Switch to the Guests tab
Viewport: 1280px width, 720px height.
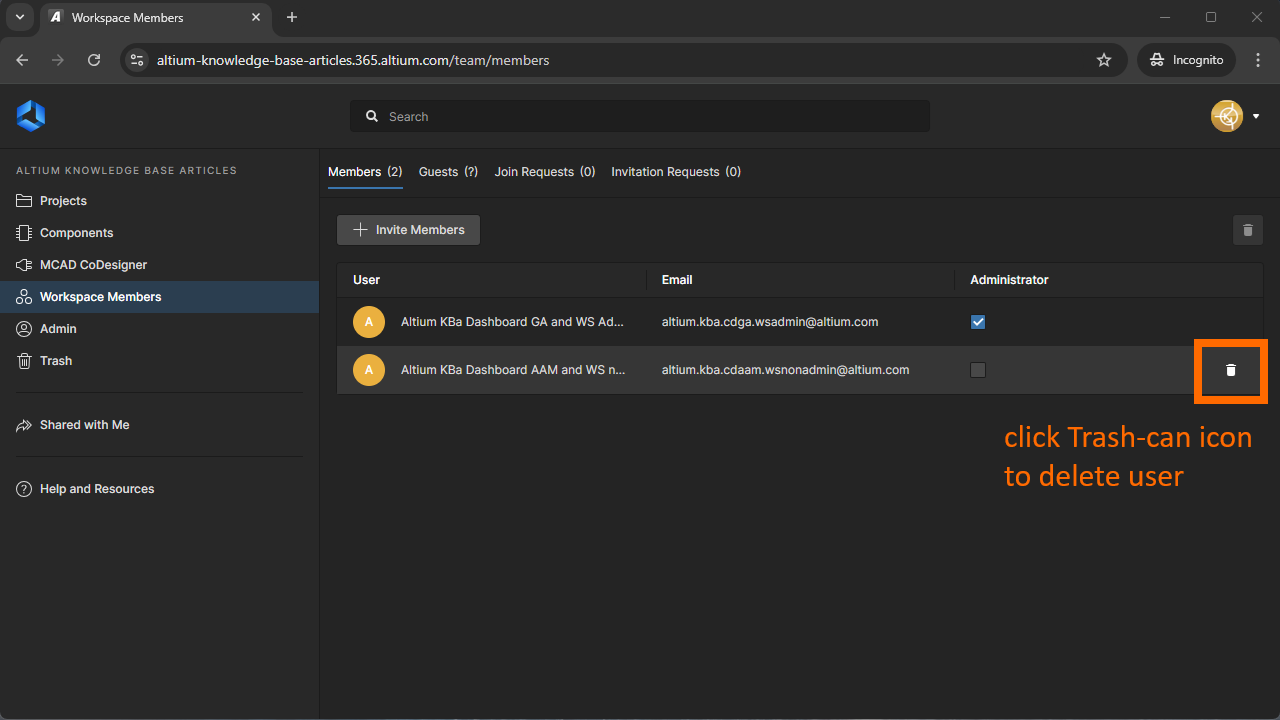point(448,172)
